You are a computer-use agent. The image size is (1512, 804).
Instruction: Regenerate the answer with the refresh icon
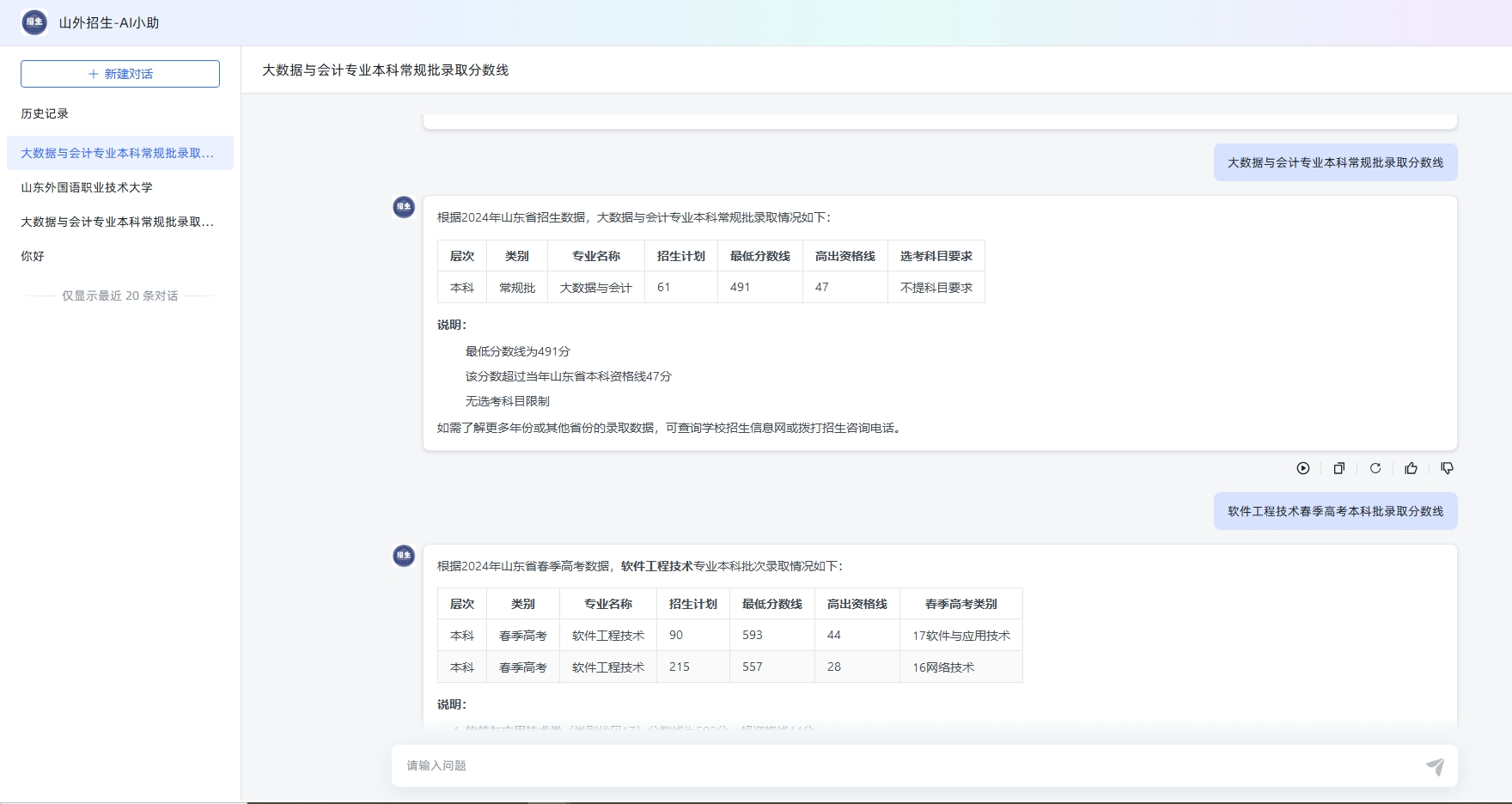tap(1375, 468)
